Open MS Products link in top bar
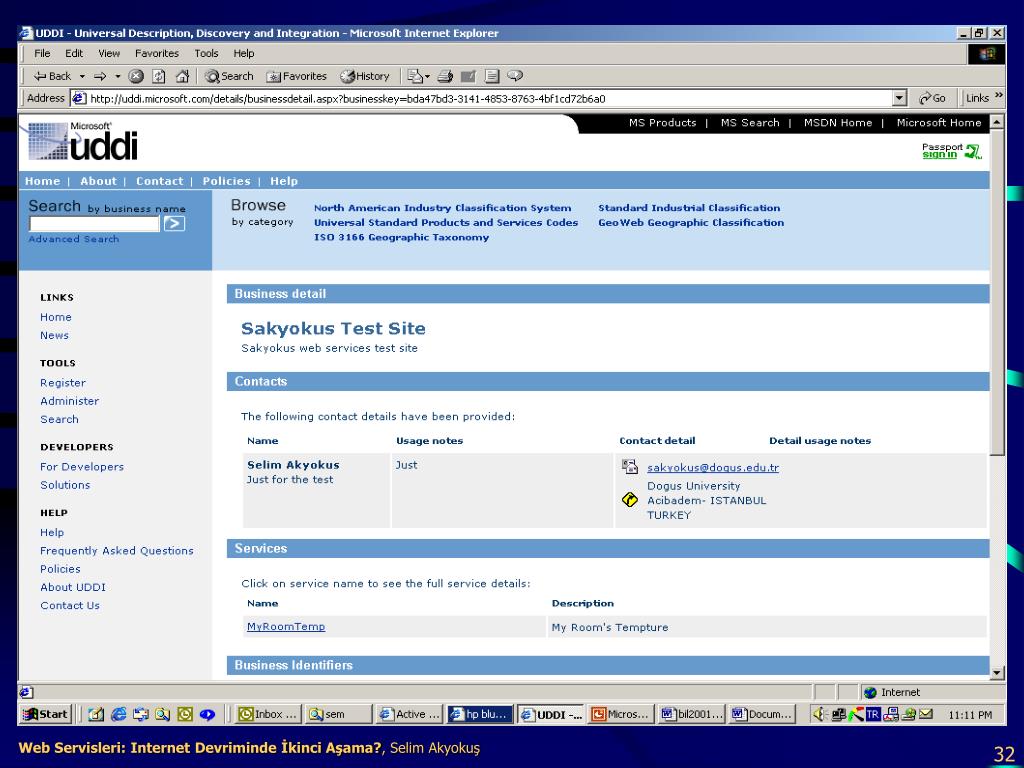The width and height of the screenshot is (1024, 768). point(662,123)
